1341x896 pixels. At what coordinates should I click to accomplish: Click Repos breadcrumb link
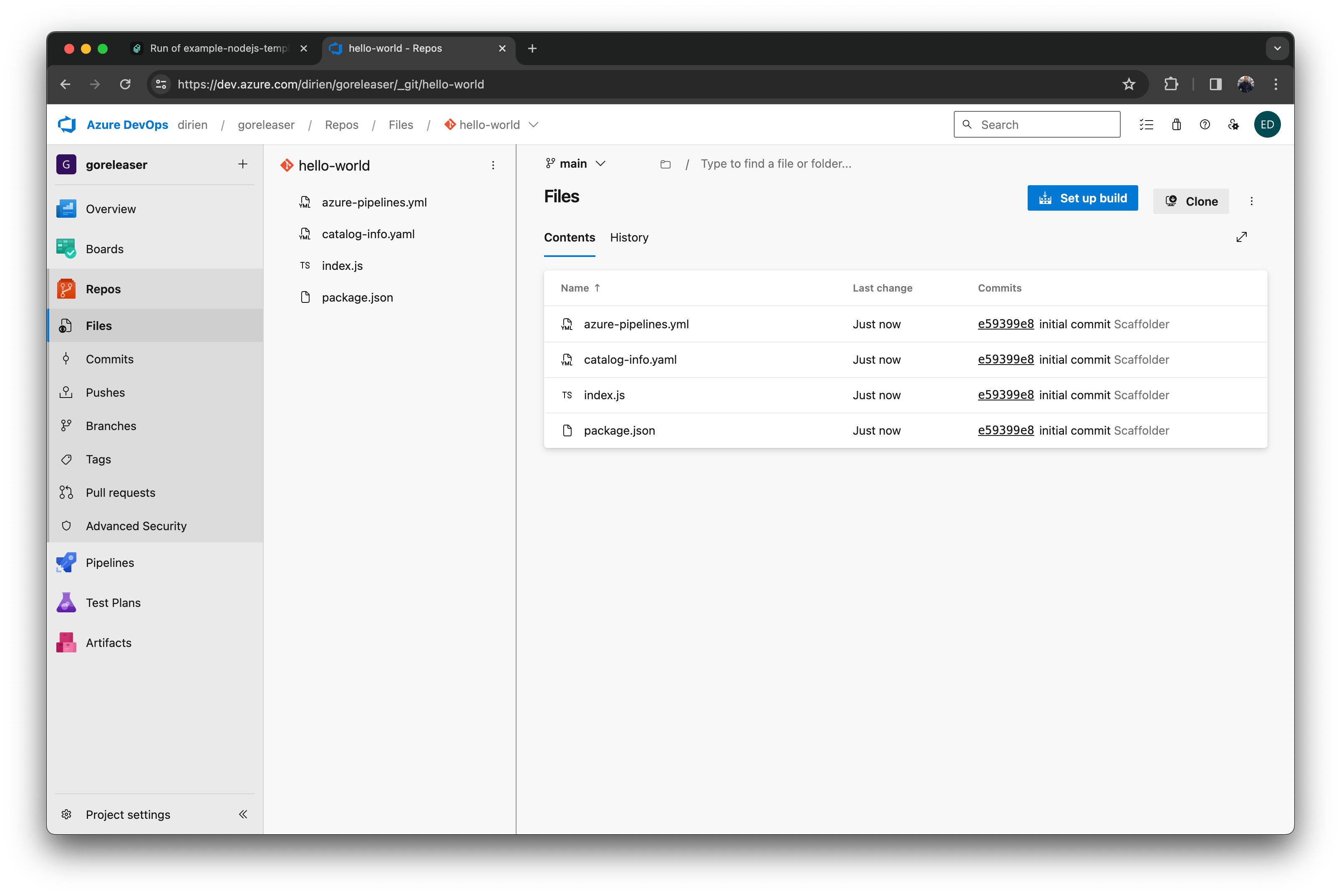tap(341, 125)
